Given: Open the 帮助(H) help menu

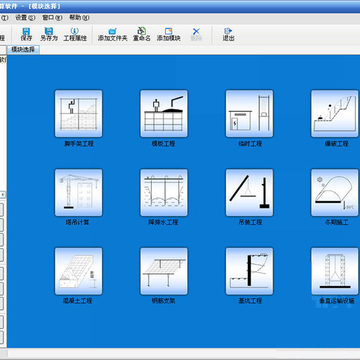Looking at the screenshot, I should point(79,18).
